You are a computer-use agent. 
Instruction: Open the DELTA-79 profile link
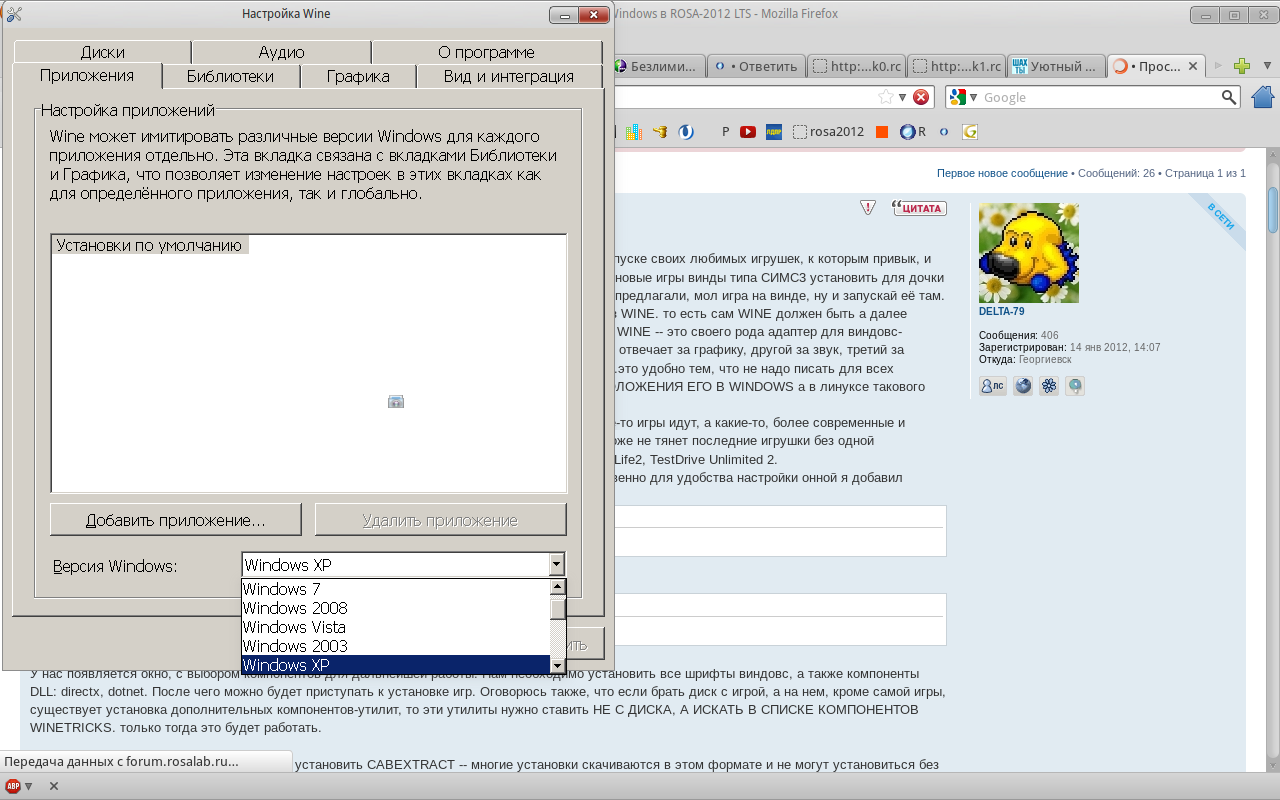(1001, 311)
